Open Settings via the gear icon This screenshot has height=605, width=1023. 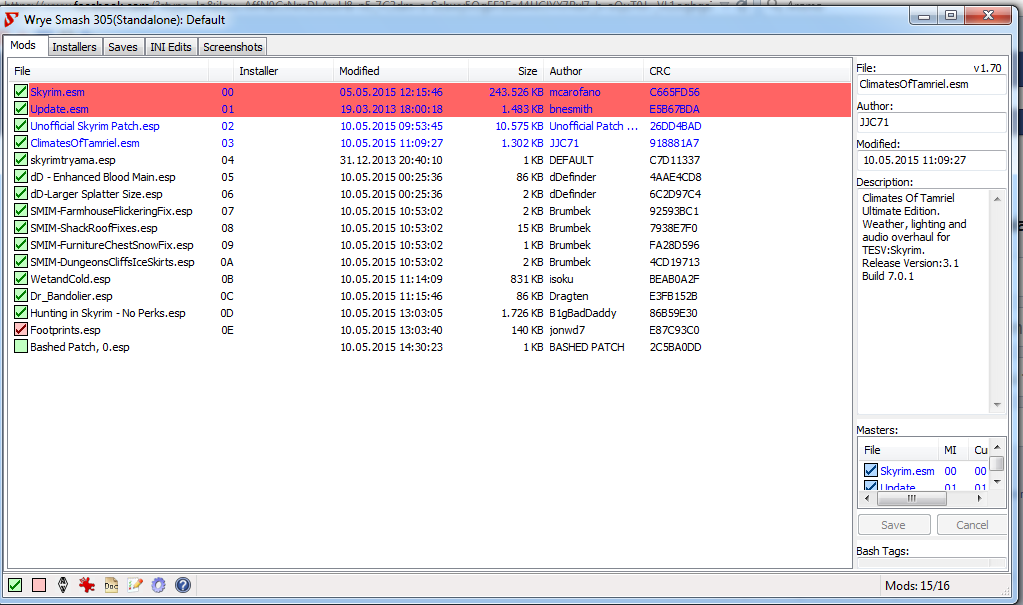point(159,585)
